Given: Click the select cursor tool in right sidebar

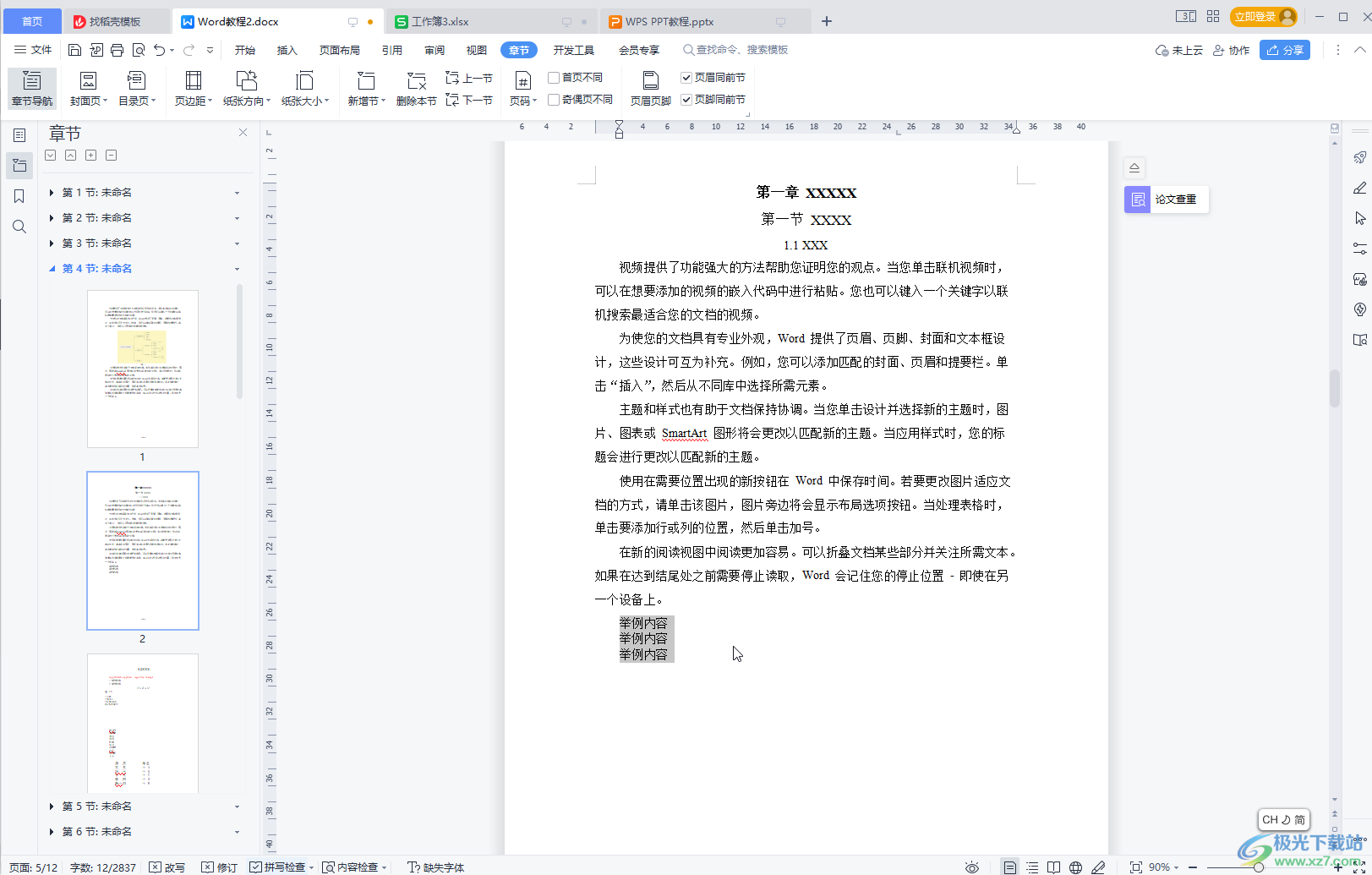Looking at the screenshot, I should tap(1359, 218).
